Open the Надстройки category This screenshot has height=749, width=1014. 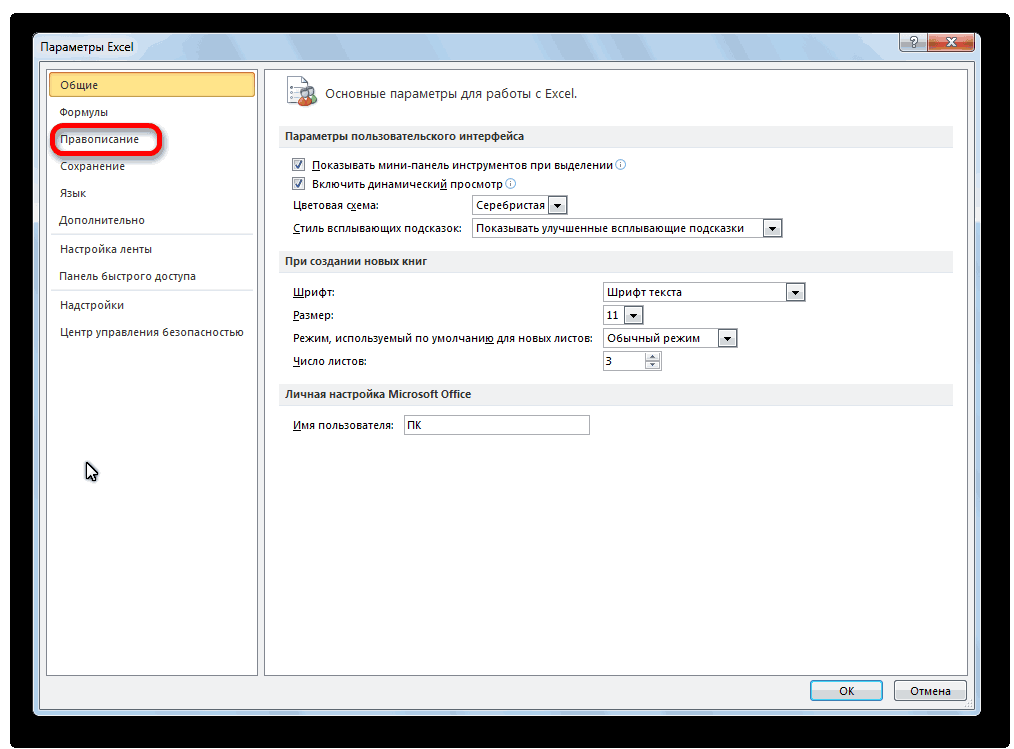152,305
